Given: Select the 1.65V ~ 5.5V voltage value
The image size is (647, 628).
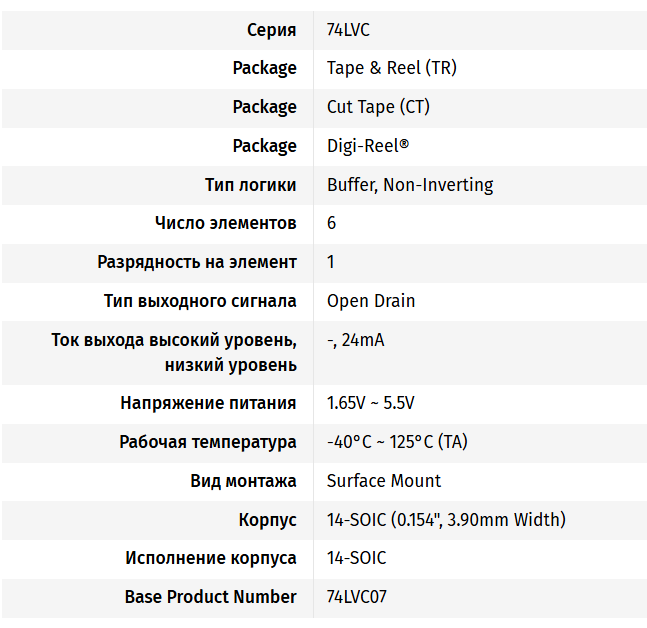Looking at the screenshot, I should pyautogui.click(x=370, y=403).
